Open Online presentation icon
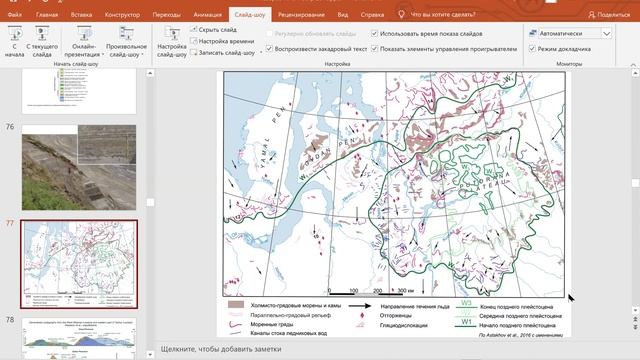The width and height of the screenshot is (640, 360). pyautogui.click(x=84, y=33)
